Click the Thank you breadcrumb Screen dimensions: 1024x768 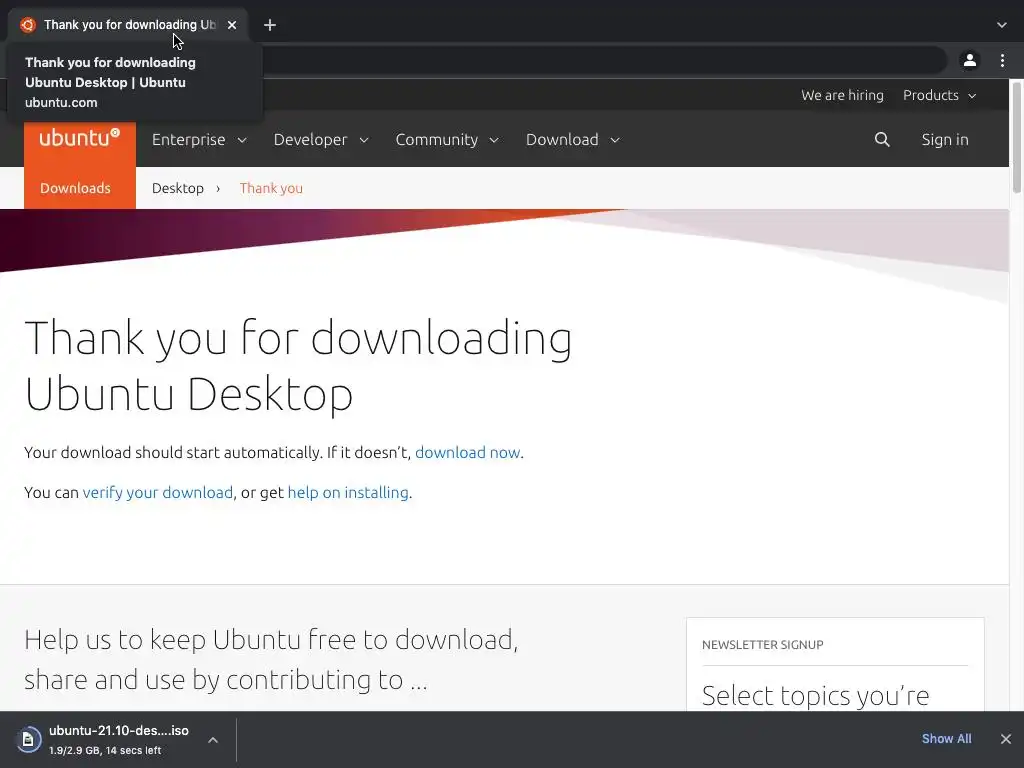pyautogui.click(x=271, y=188)
